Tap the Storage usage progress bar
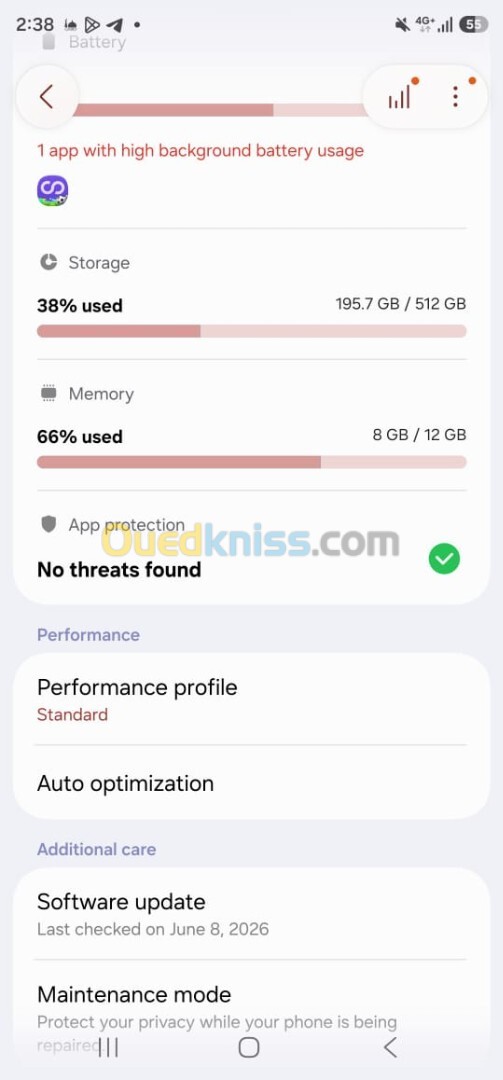 pos(252,331)
